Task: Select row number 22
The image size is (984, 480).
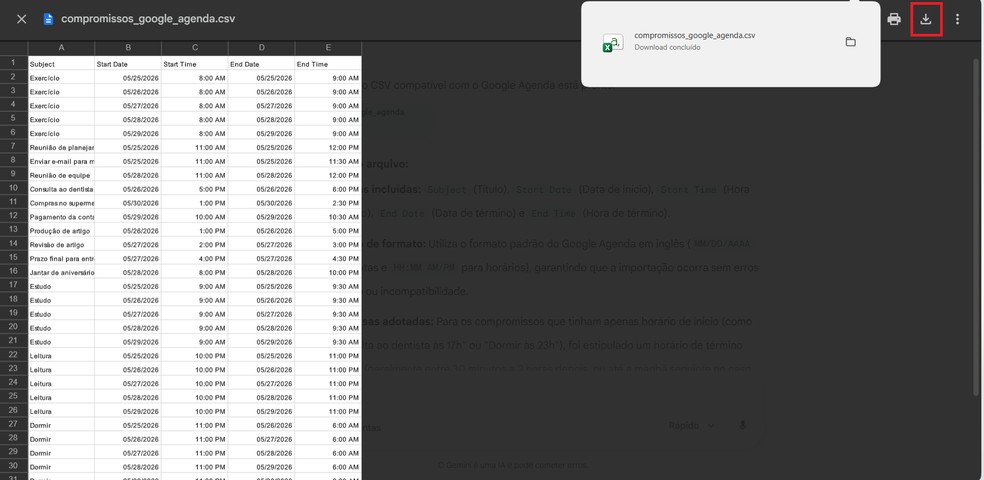Action: (14, 355)
